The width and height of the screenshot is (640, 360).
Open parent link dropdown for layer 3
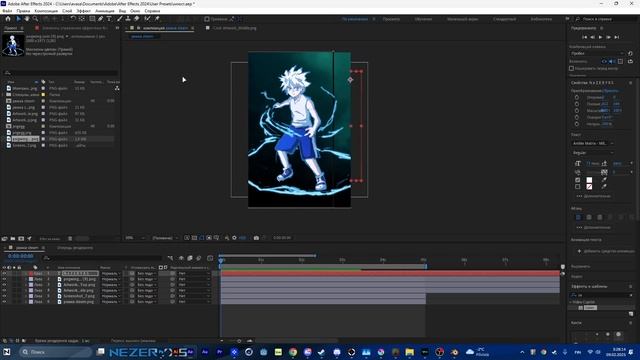point(193,285)
